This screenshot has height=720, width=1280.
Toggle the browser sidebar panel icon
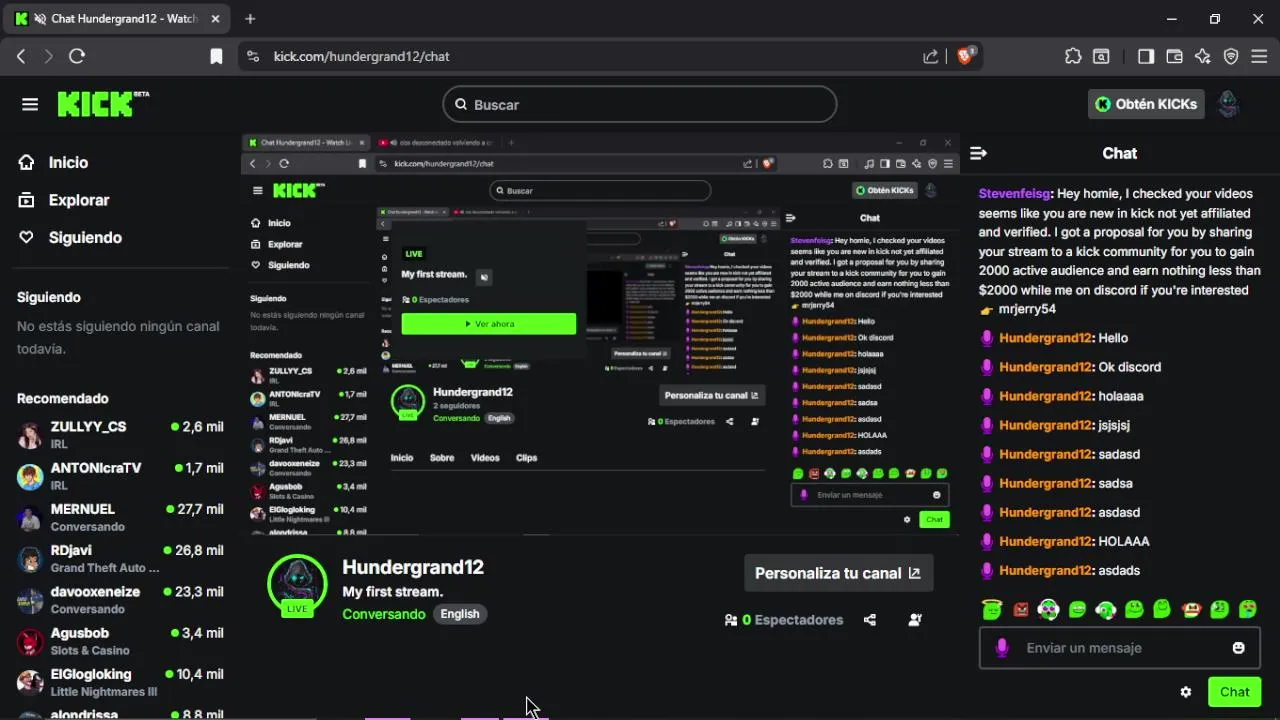point(1146,56)
